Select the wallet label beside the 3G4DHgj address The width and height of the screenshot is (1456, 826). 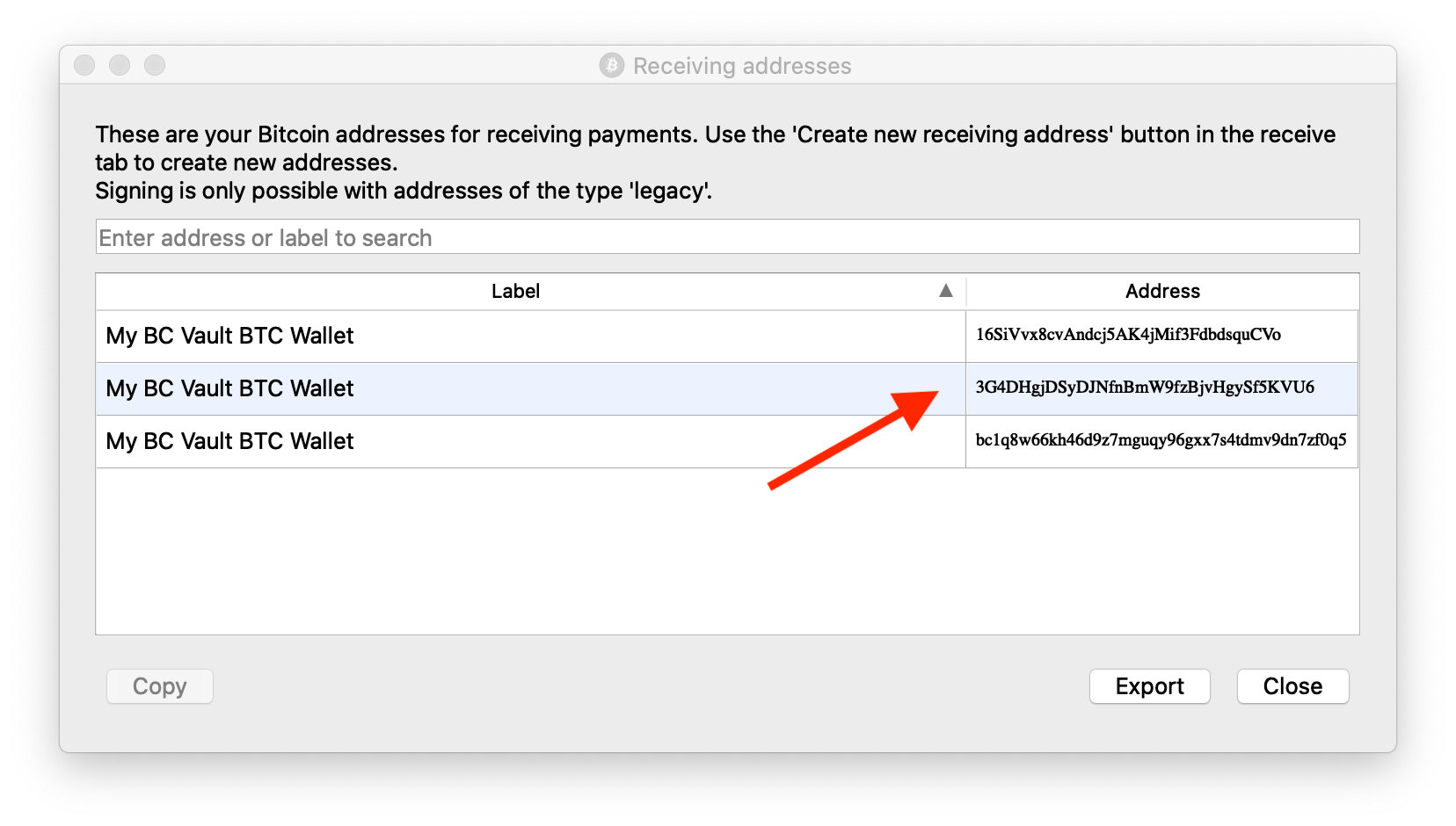click(x=229, y=388)
